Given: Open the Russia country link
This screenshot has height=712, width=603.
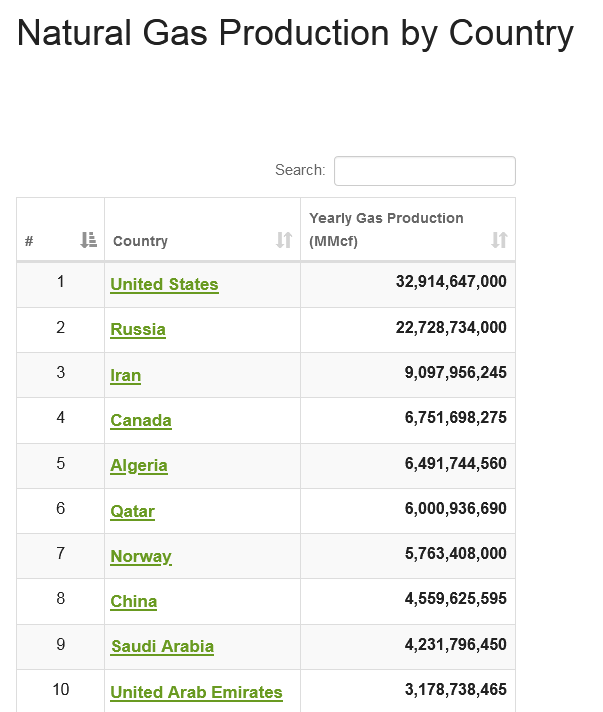Looking at the screenshot, I should coord(138,329).
